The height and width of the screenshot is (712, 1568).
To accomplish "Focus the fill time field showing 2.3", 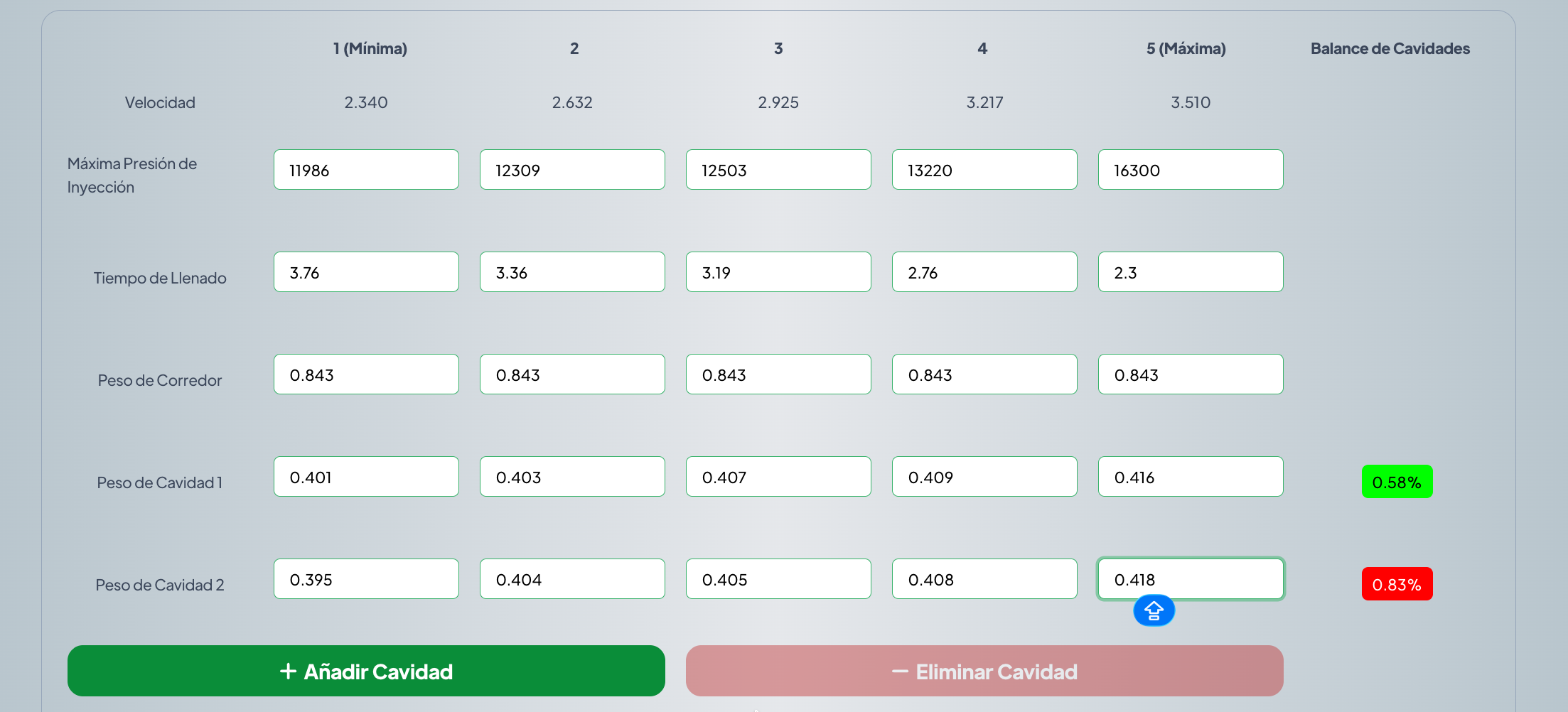I will coord(1191,272).
